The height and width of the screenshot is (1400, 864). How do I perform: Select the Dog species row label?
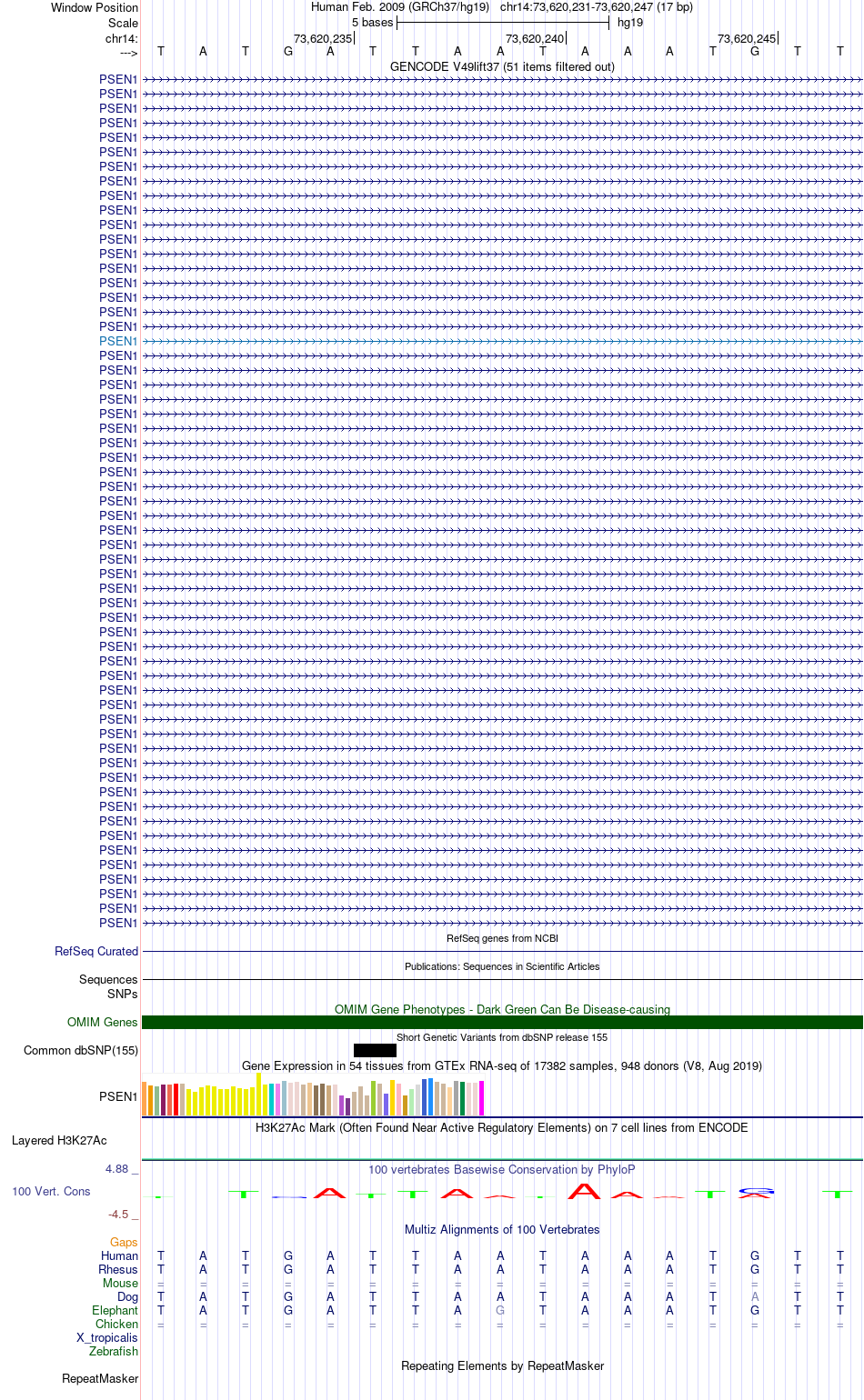pyautogui.click(x=127, y=1296)
